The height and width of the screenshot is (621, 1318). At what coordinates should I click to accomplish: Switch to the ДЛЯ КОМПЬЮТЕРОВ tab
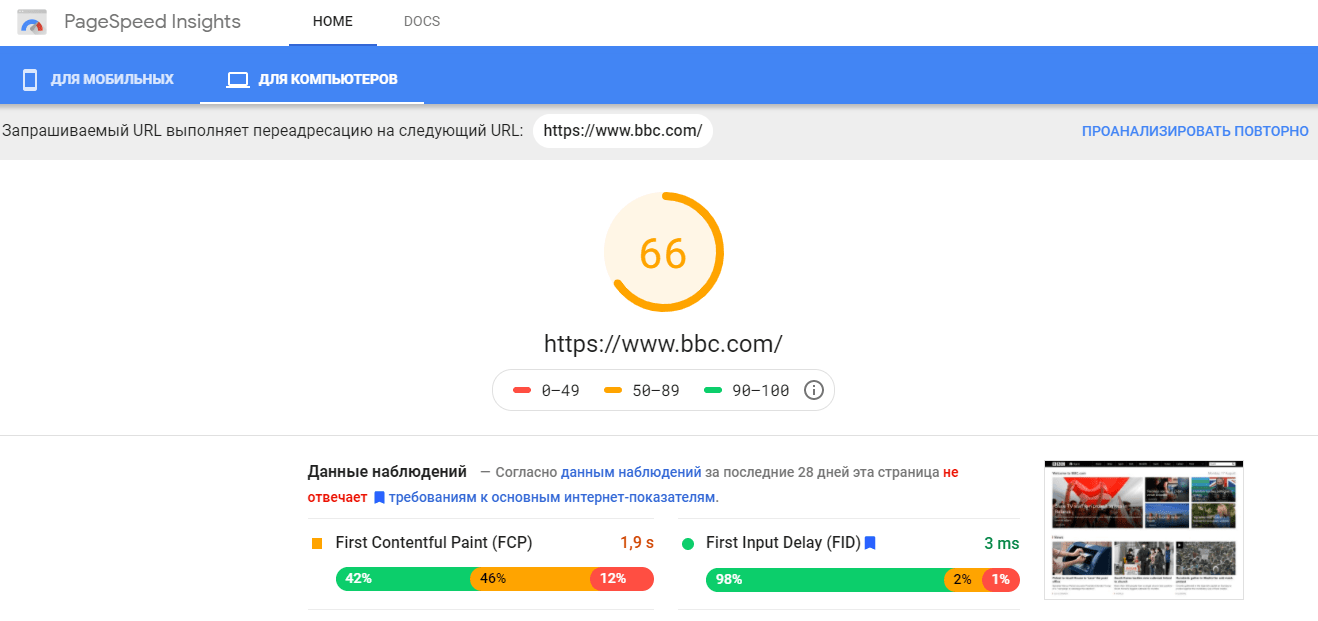[312, 79]
